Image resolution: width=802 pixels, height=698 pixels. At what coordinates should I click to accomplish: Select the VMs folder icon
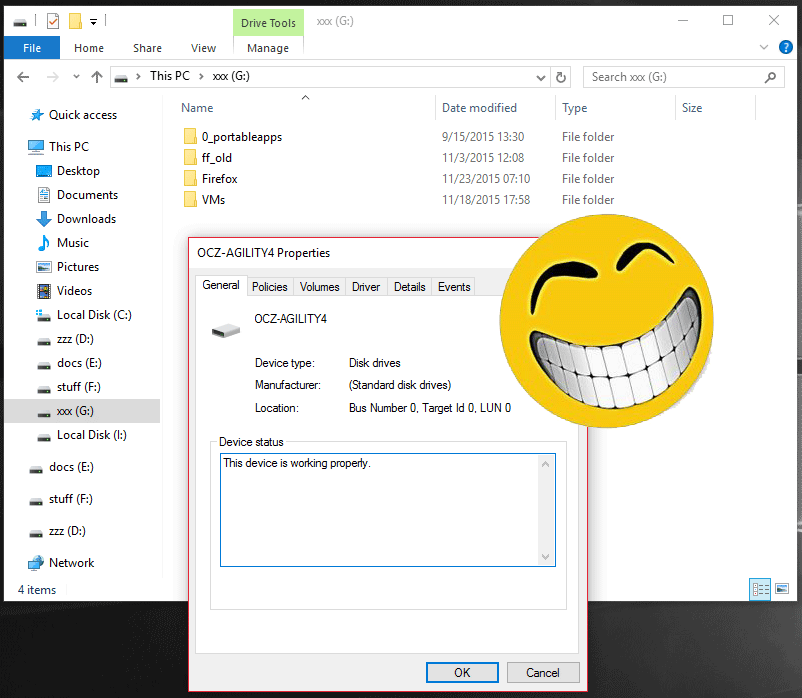point(190,199)
